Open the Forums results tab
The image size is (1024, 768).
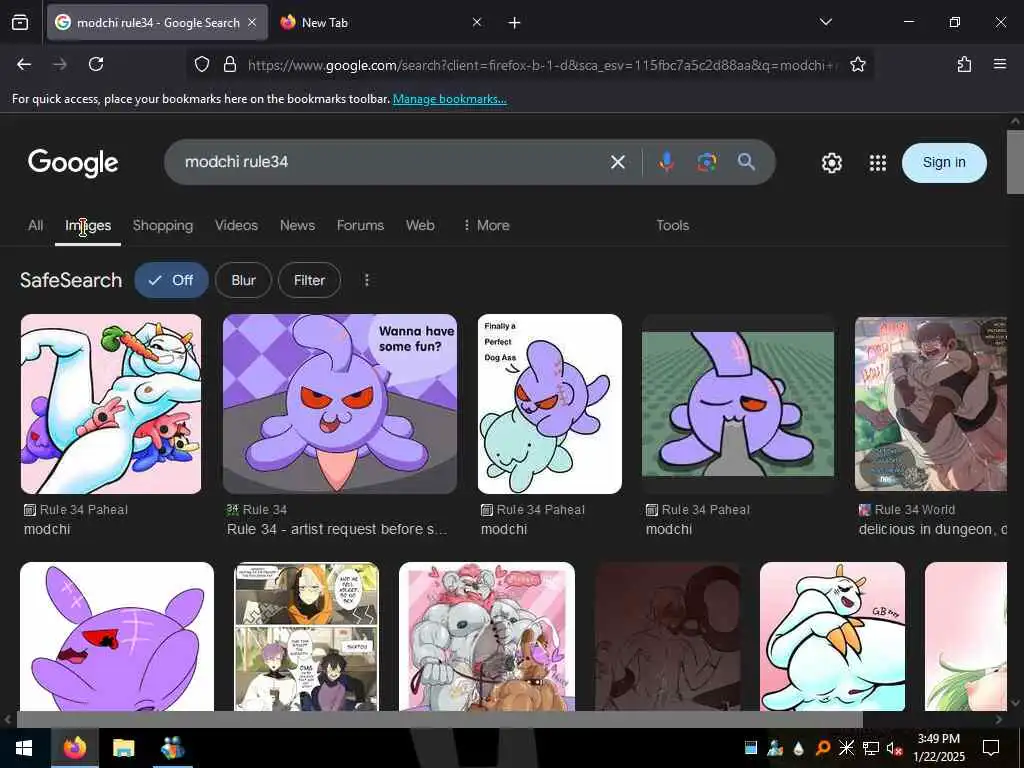pos(360,225)
